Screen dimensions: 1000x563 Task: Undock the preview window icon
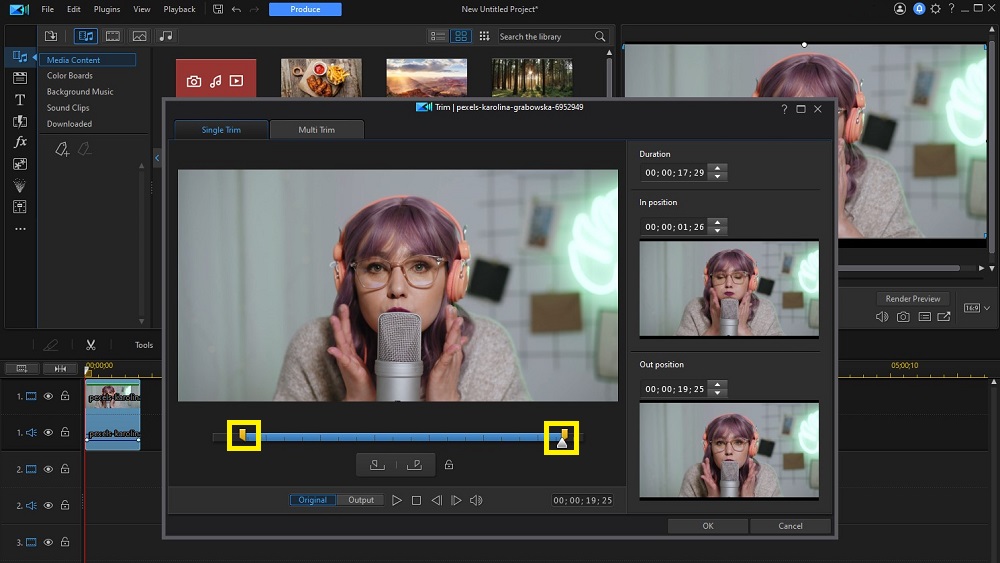coord(944,317)
